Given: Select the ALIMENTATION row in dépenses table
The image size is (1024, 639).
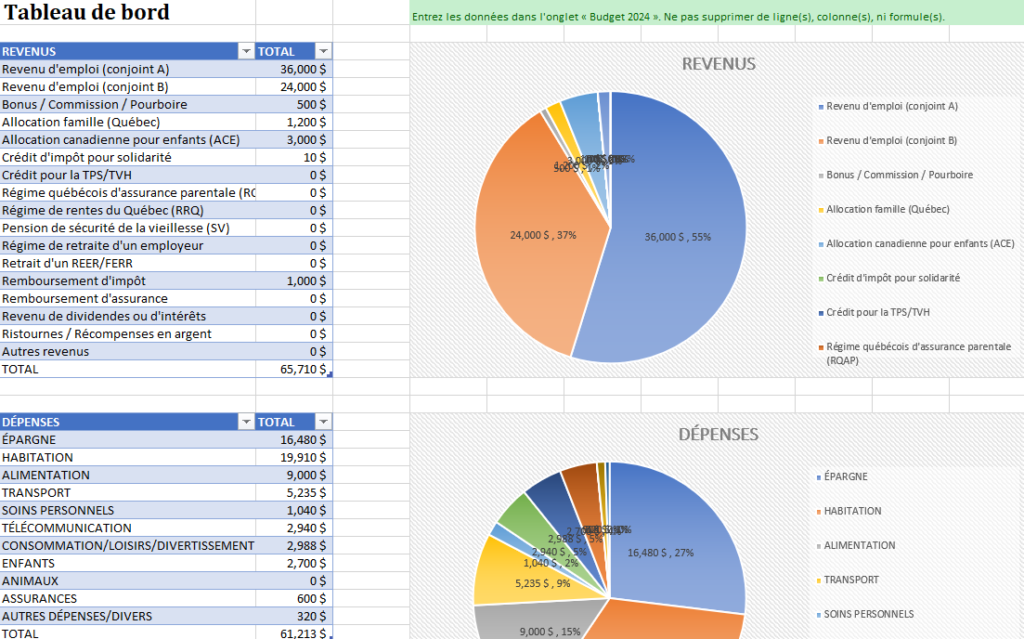Looking at the screenshot, I should (128, 475).
